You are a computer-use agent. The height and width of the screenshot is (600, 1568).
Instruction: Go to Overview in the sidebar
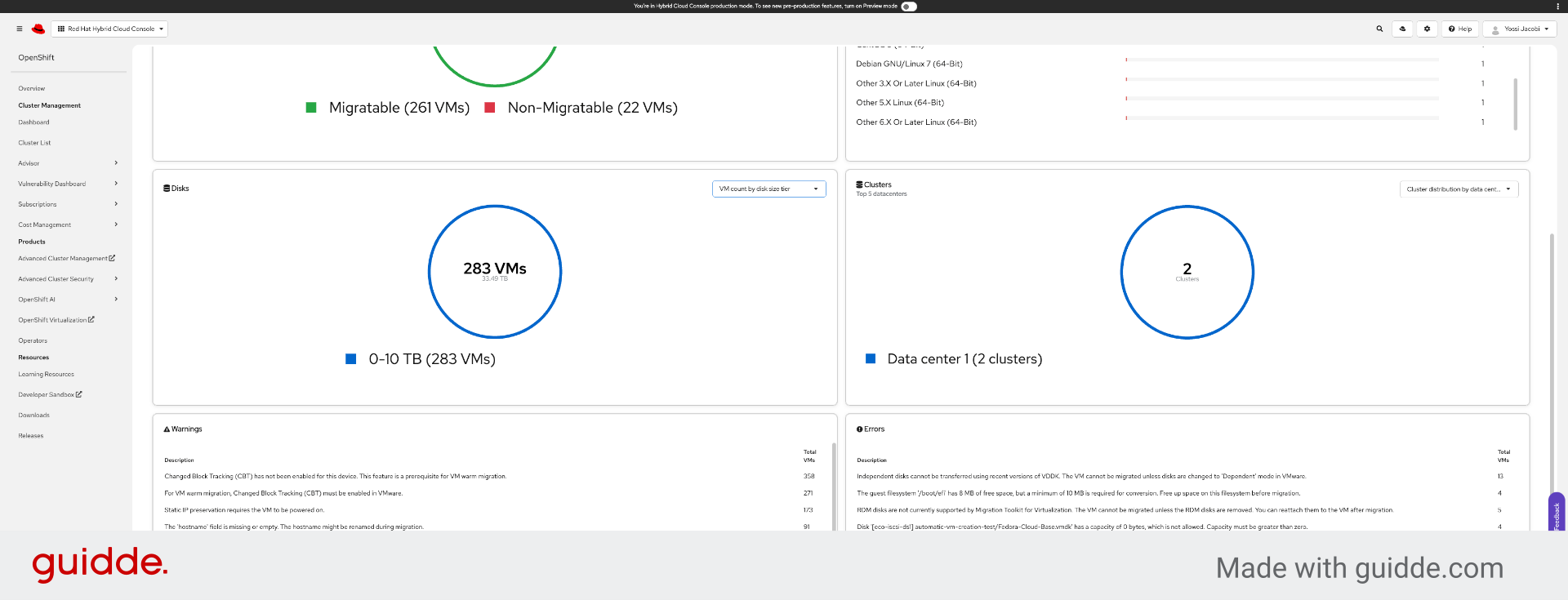click(x=32, y=88)
